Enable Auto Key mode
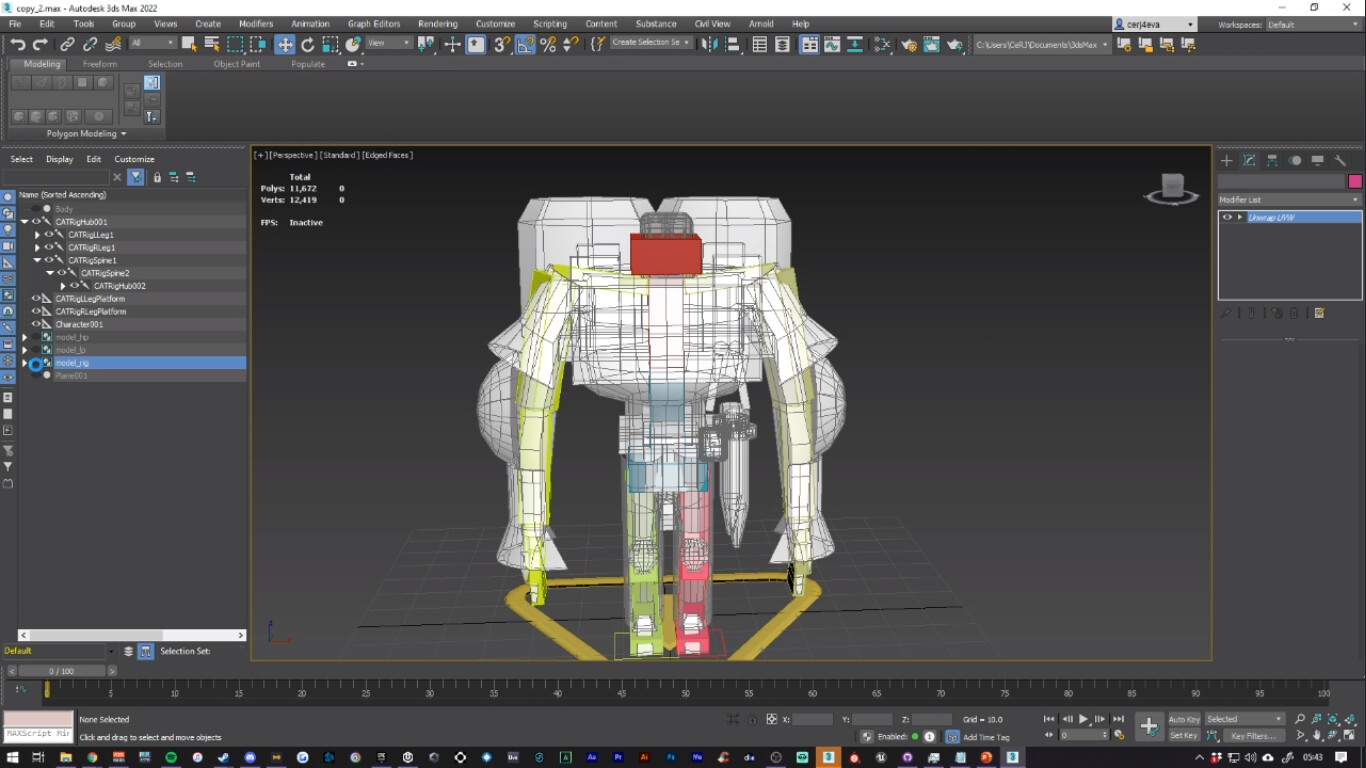1366x768 pixels. click(1184, 719)
